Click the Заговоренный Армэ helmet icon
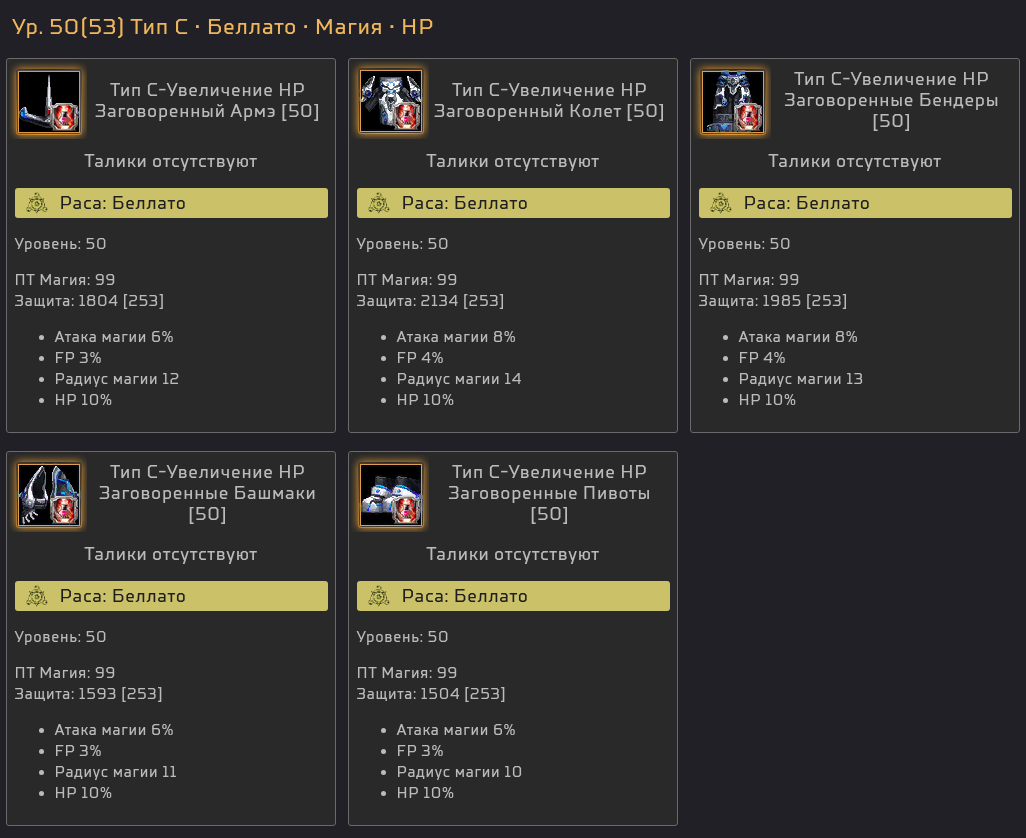This screenshot has height=838, width=1026. [49, 102]
